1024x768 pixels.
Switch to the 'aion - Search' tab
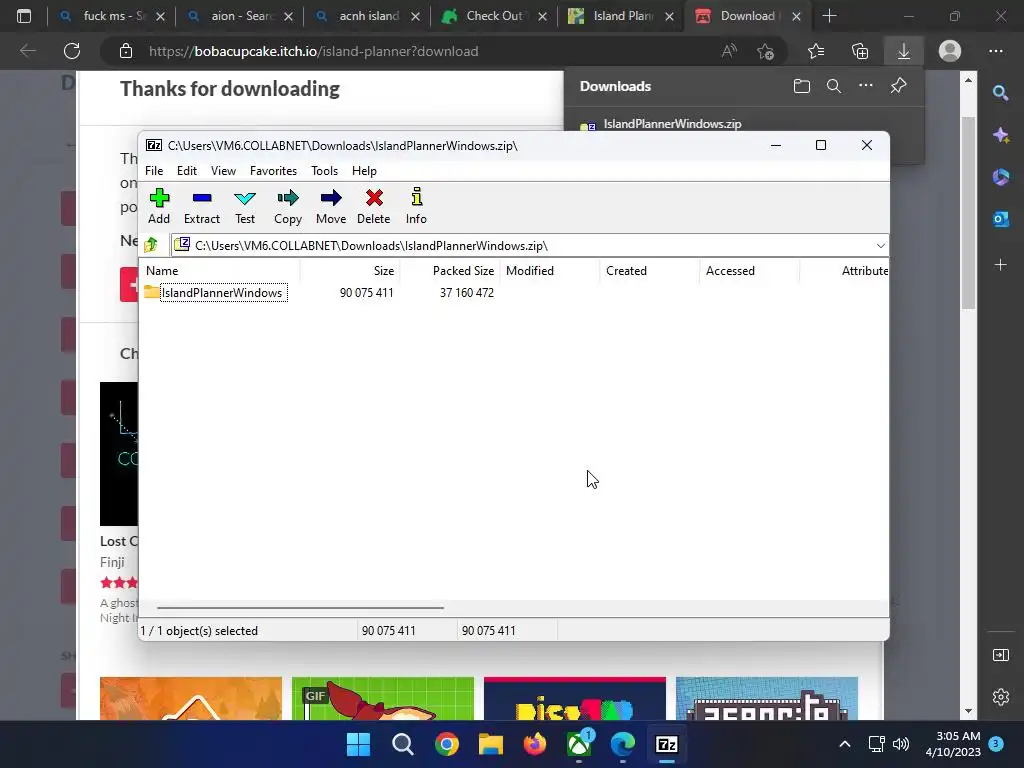pos(242,16)
